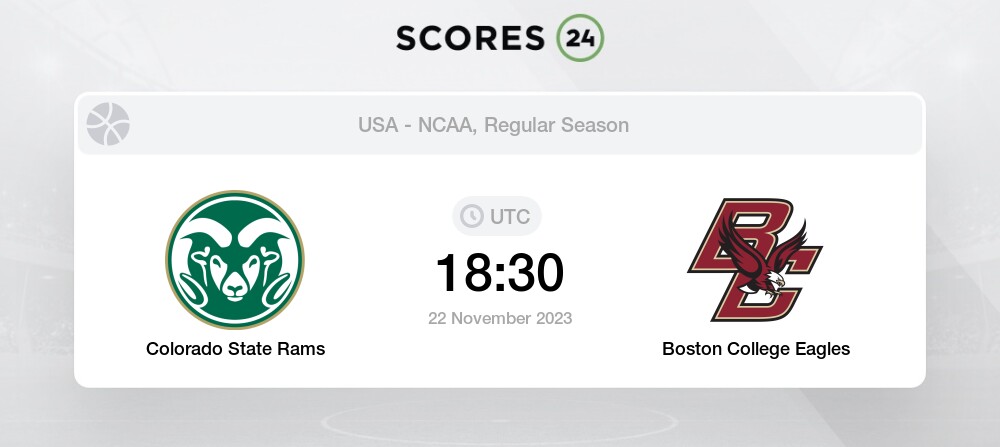The height and width of the screenshot is (447, 1000).
Task: Select the Boston College Eagles team name
Action: pos(756,349)
